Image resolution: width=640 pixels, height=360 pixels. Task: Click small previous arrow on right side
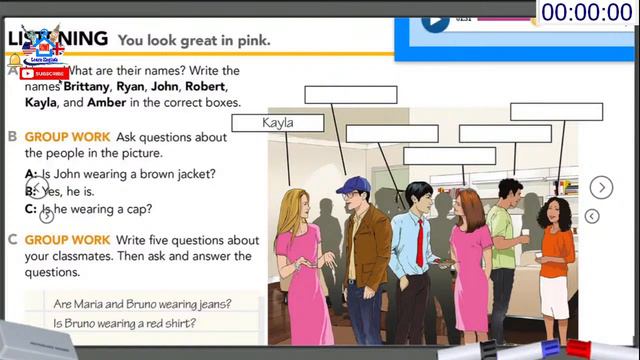(592, 216)
